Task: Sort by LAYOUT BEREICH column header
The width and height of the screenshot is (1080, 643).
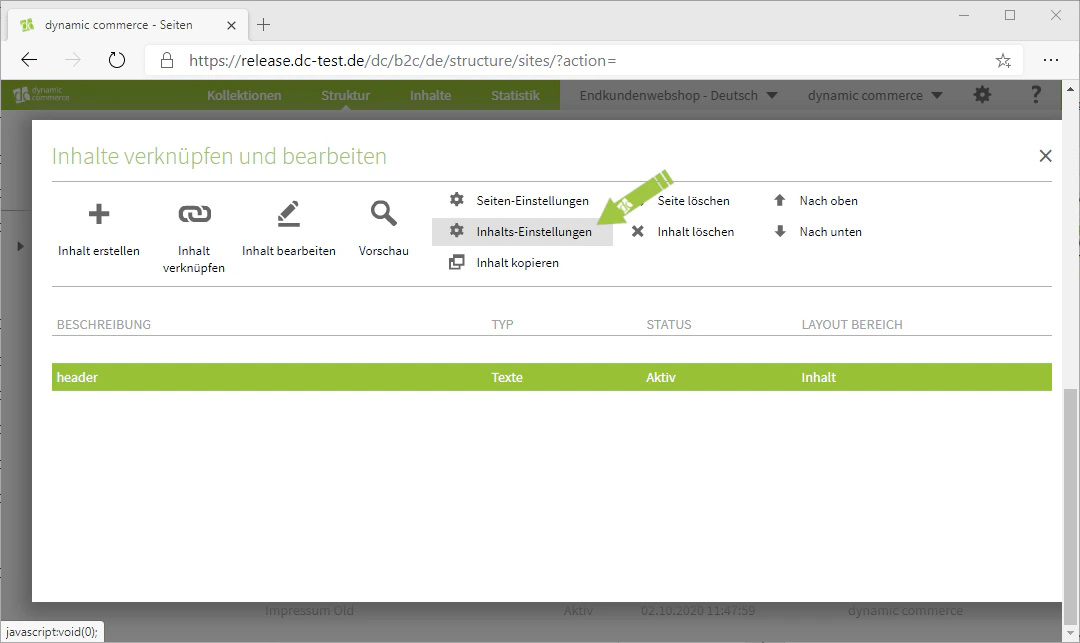Action: pyautogui.click(x=852, y=324)
